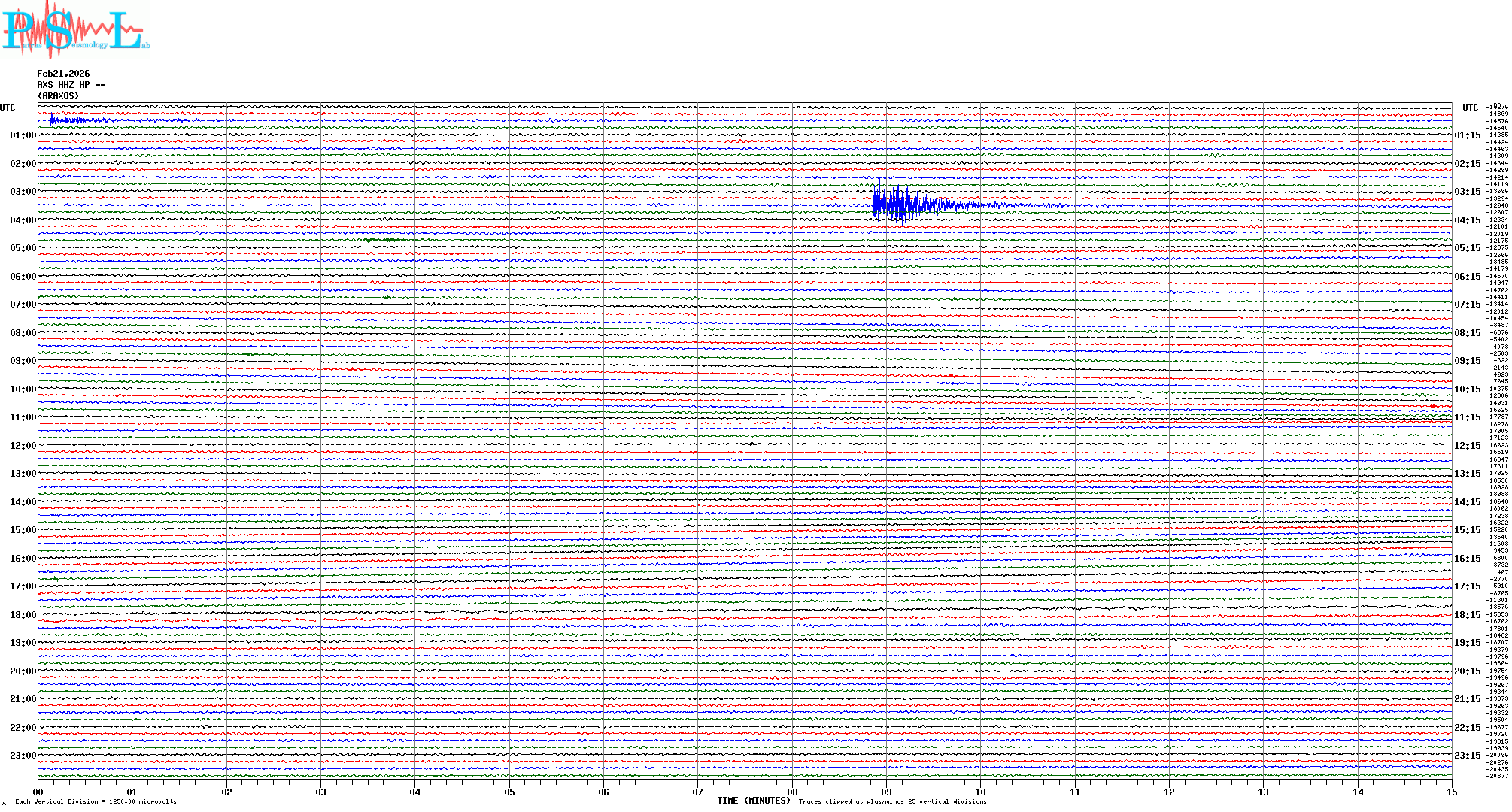
Task: Click the 03:00 hour label on left
Action: pos(23,192)
